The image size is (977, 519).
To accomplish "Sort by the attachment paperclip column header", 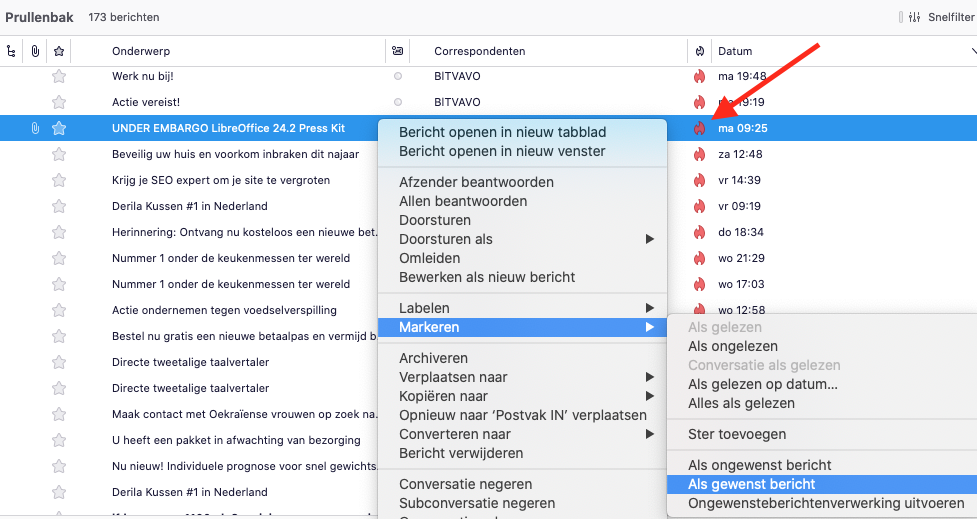I will (x=35, y=51).
